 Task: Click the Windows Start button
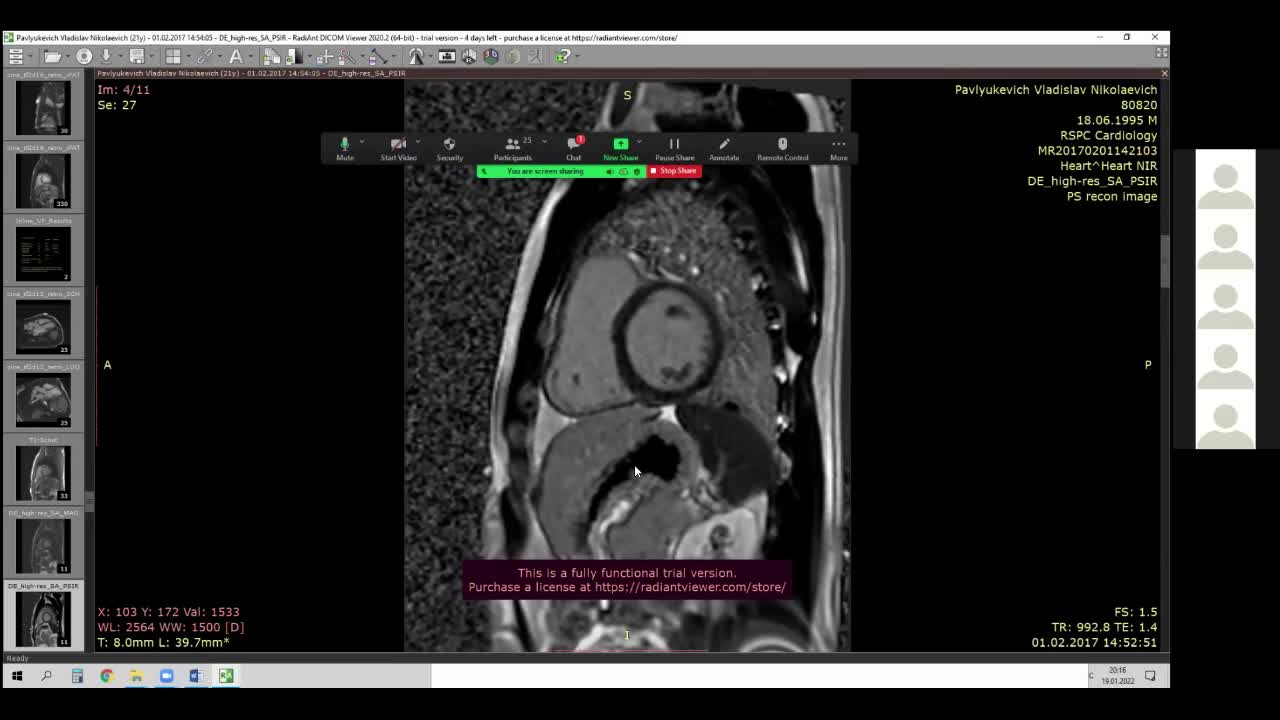coord(16,676)
